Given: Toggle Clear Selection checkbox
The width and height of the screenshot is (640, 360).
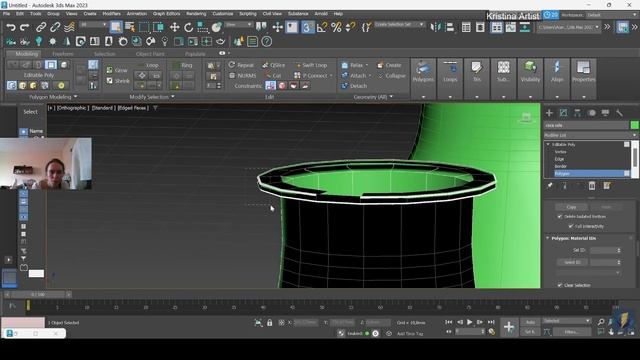Looking at the screenshot, I should click(x=560, y=285).
